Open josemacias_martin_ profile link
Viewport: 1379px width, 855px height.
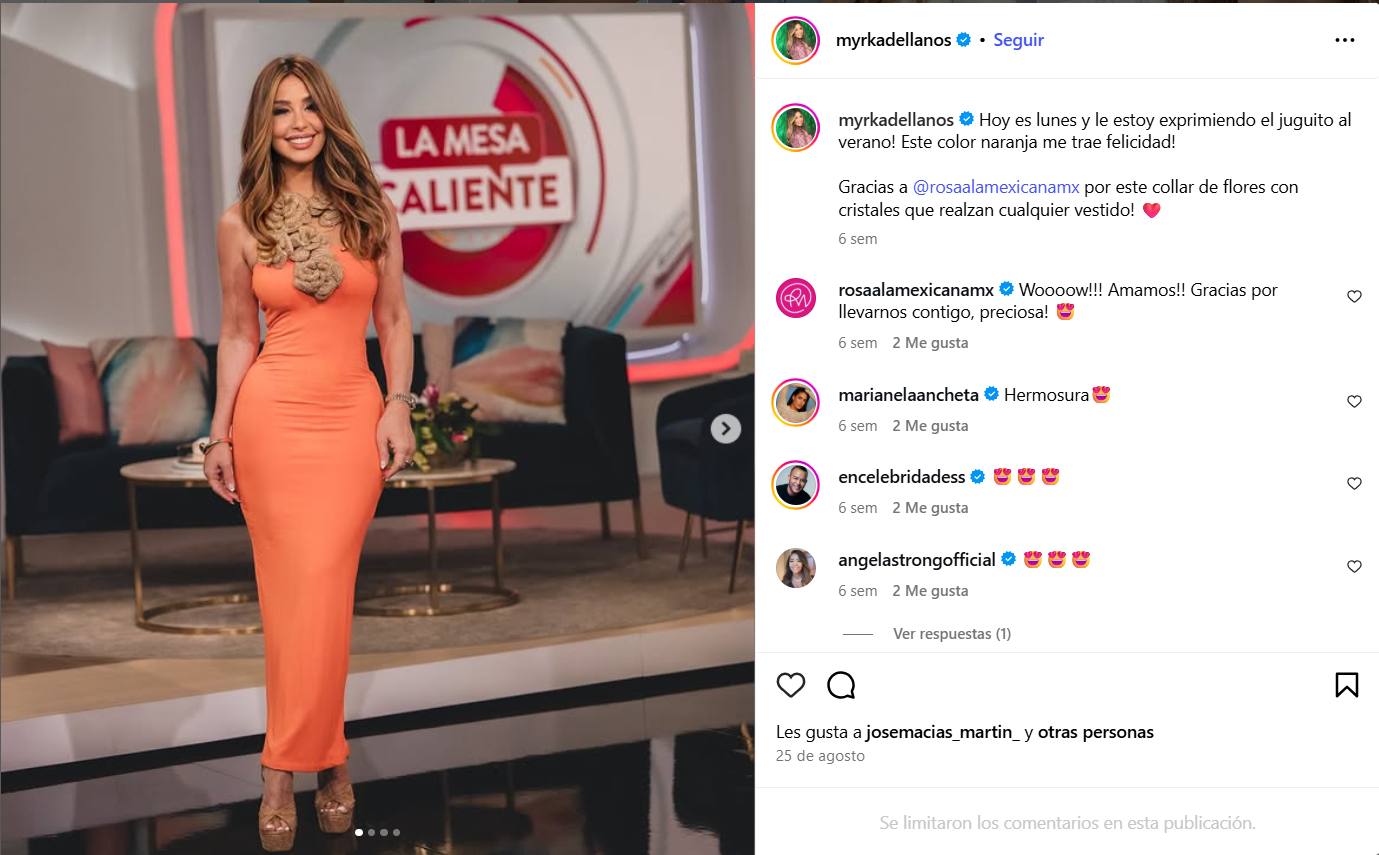[x=943, y=732]
